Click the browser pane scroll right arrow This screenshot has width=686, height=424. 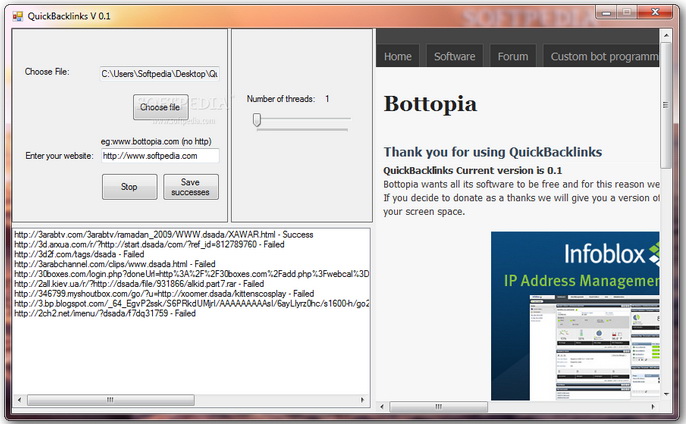653,407
